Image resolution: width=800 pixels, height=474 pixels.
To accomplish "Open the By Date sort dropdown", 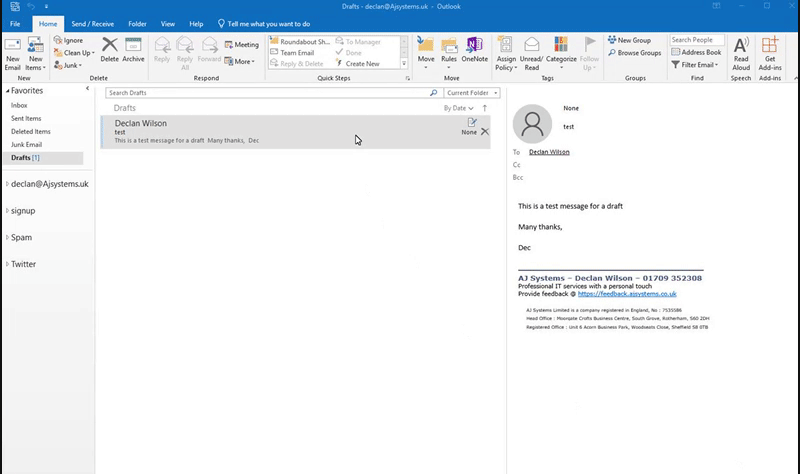I will tap(458, 108).
